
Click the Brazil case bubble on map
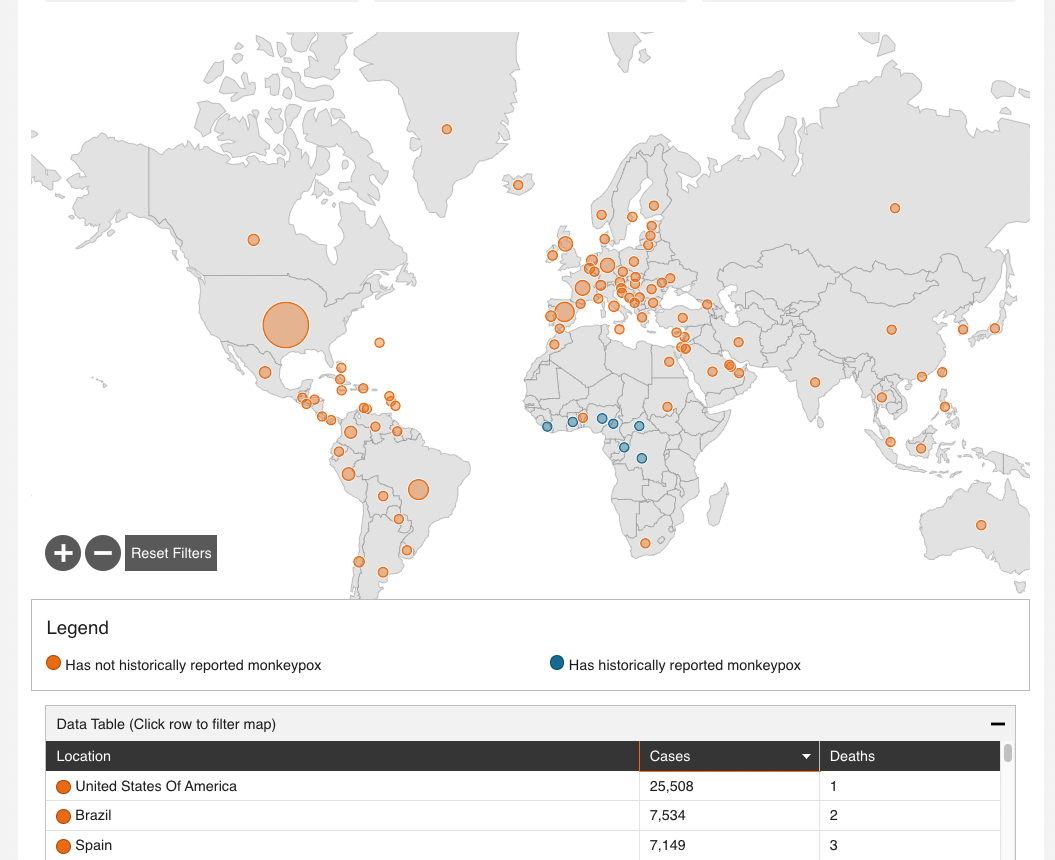pyautogui.click(x=418, y=490)
